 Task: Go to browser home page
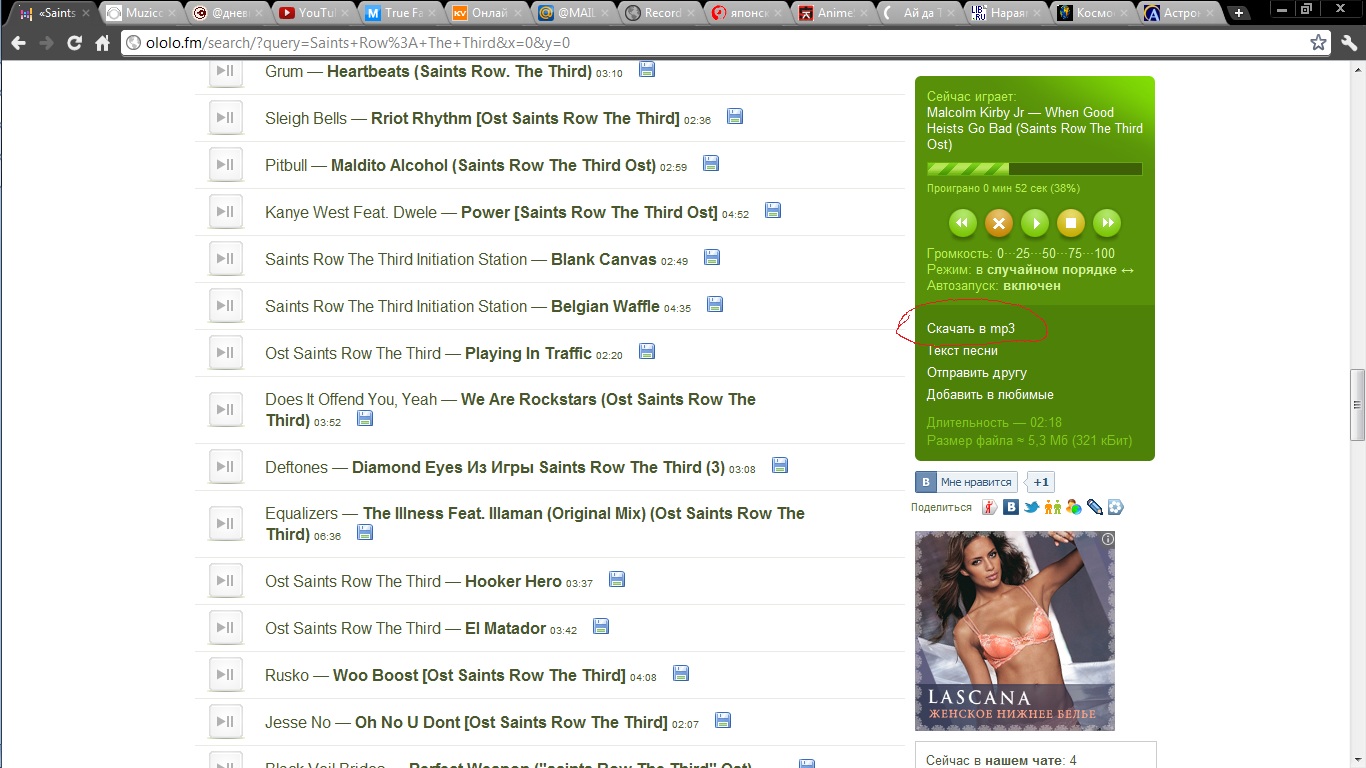tap(102, 43)
